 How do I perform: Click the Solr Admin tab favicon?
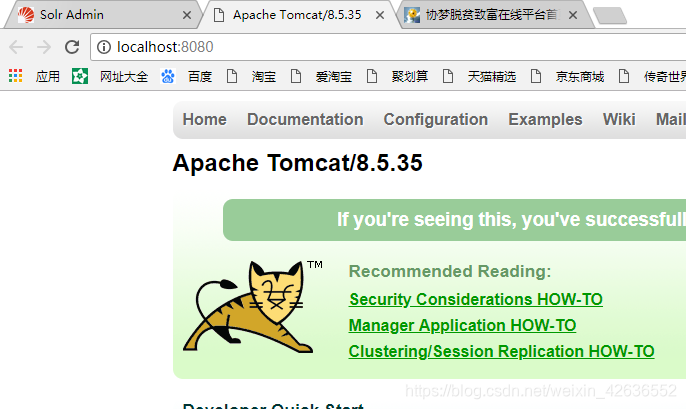click(x=26, y=15)
